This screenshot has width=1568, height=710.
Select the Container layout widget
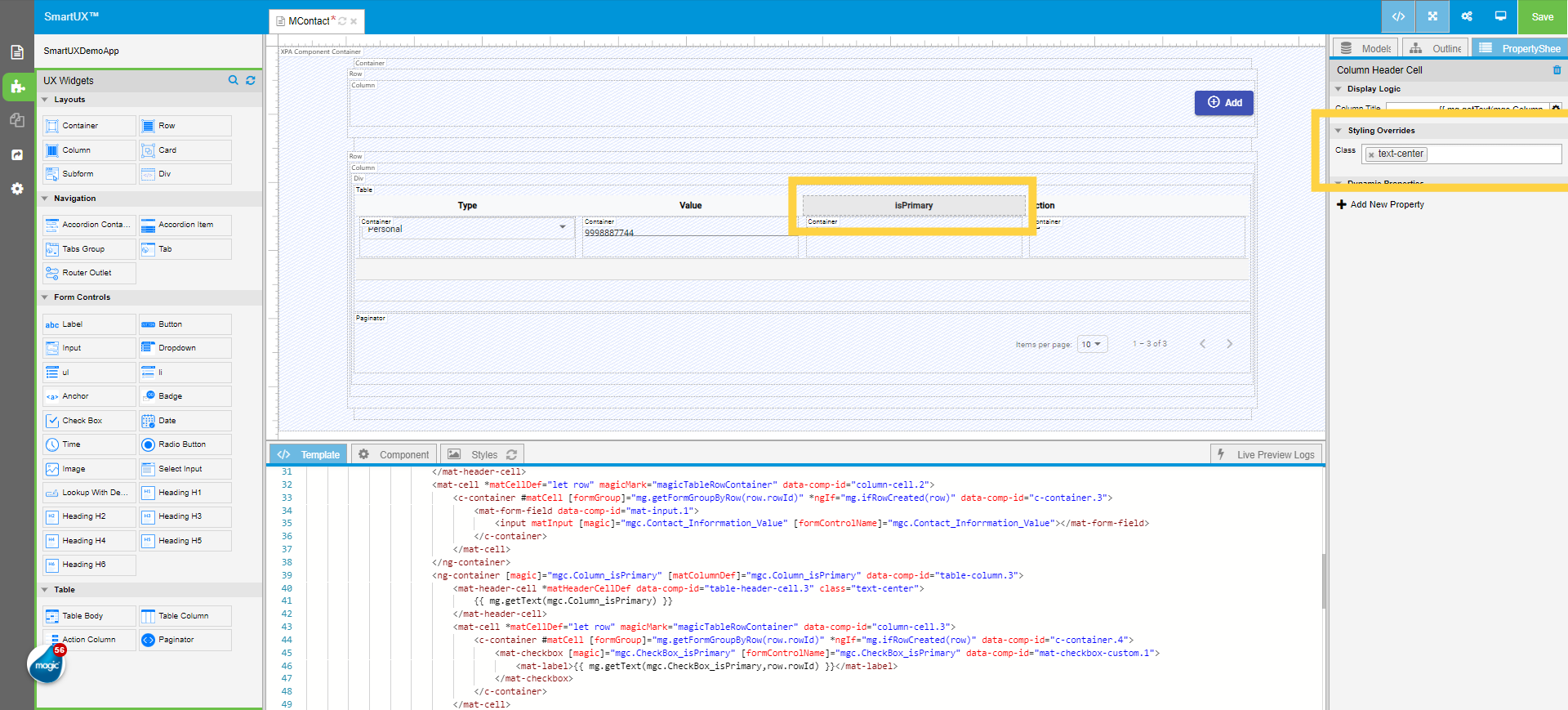(89, 126)
